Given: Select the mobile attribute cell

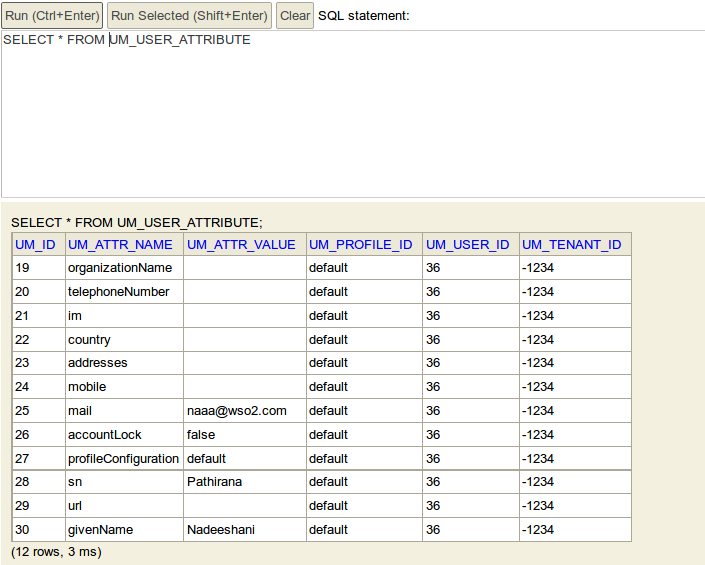Looking at the screenshot, I should (125, 387).
